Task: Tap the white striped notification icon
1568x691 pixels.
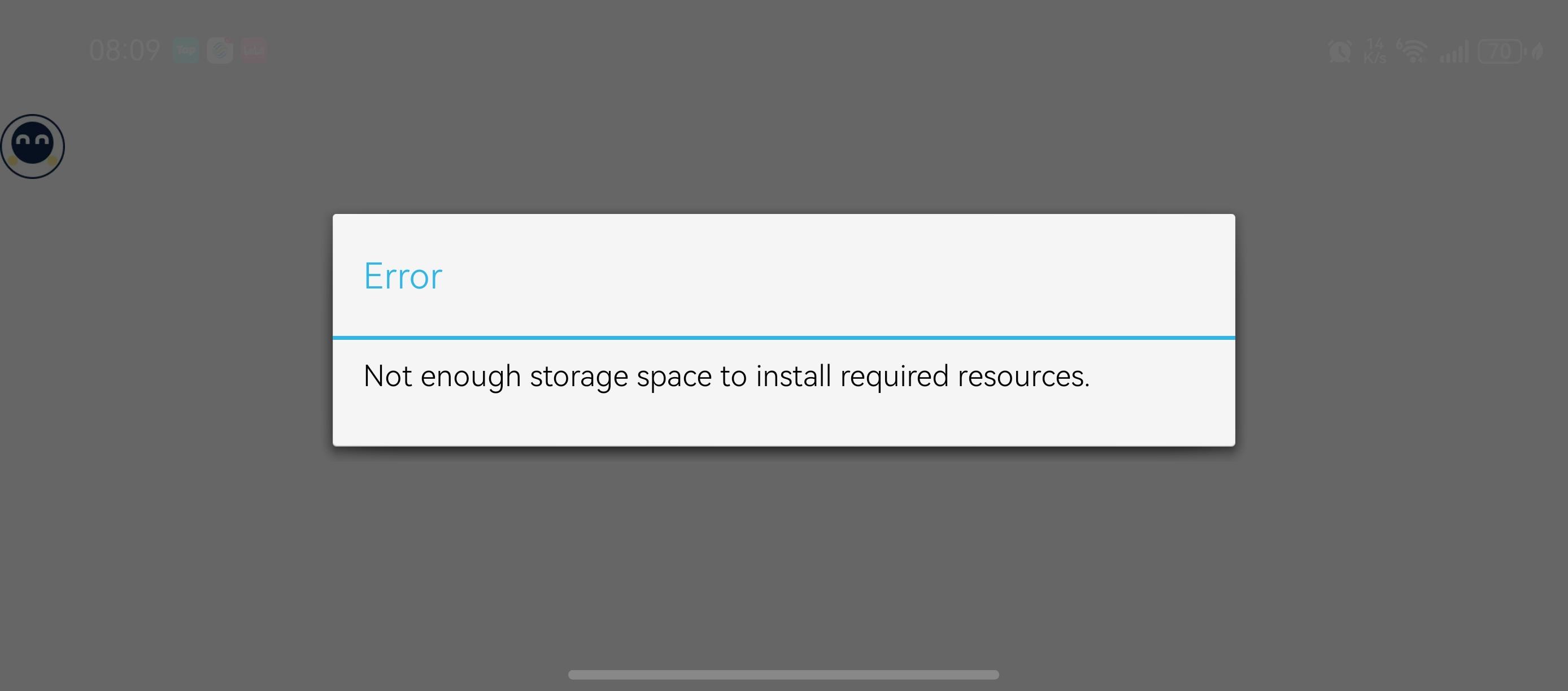Action: [220, 50]
